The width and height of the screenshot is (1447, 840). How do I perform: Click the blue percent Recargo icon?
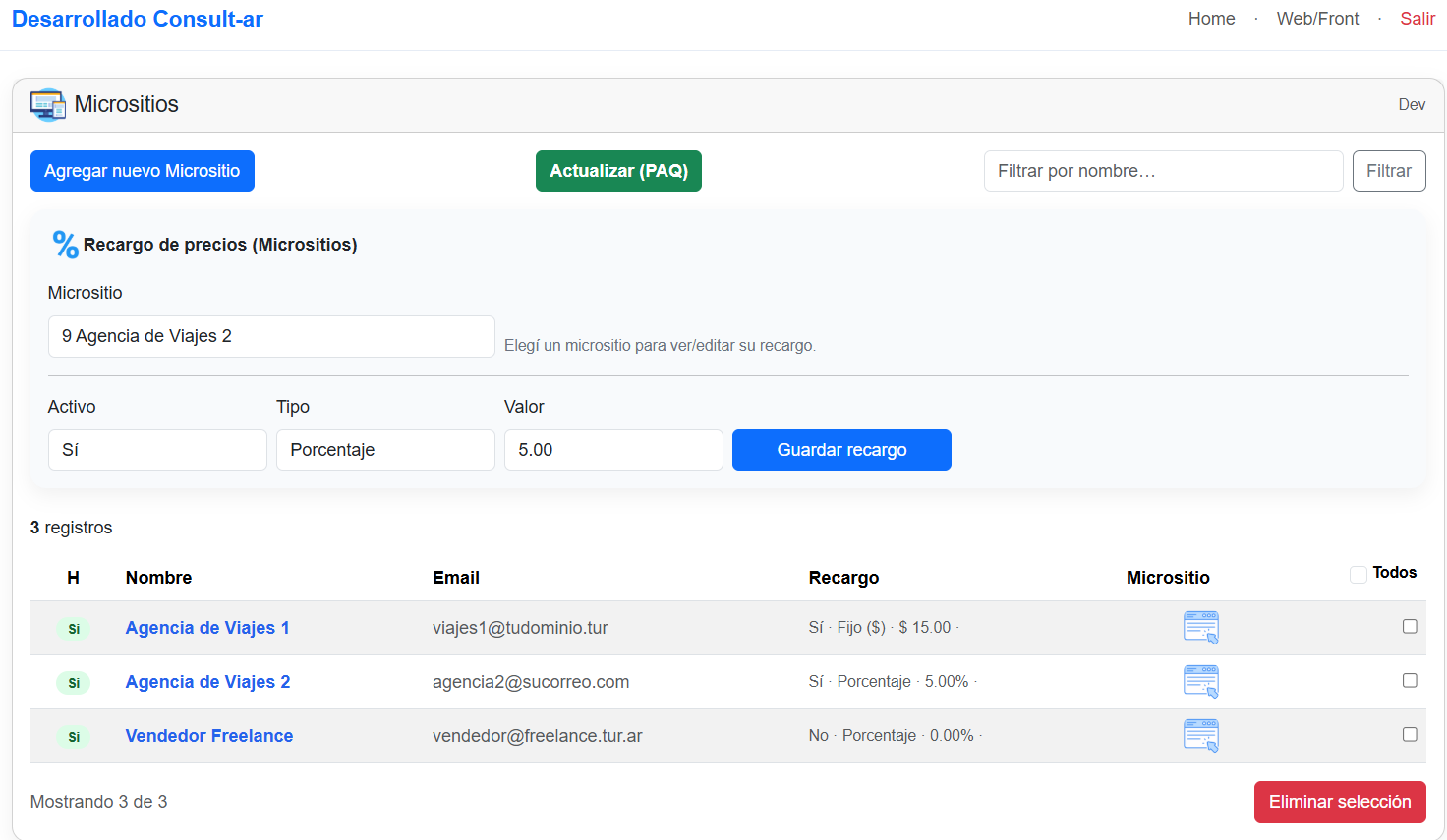click(x=65, y=245)
